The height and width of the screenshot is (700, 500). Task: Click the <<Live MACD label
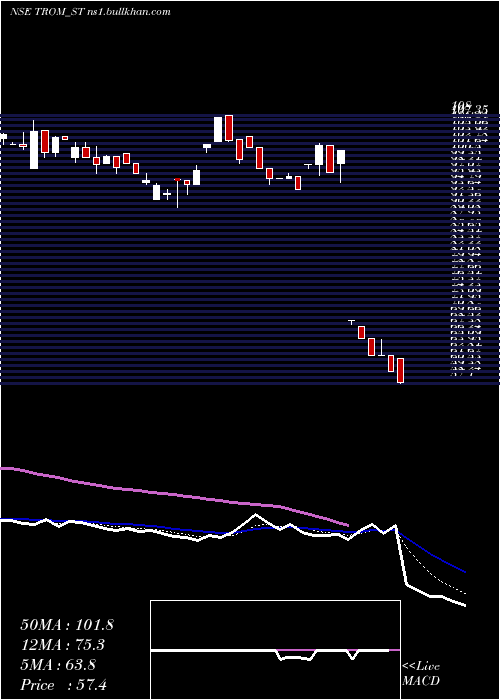point(421,674)
